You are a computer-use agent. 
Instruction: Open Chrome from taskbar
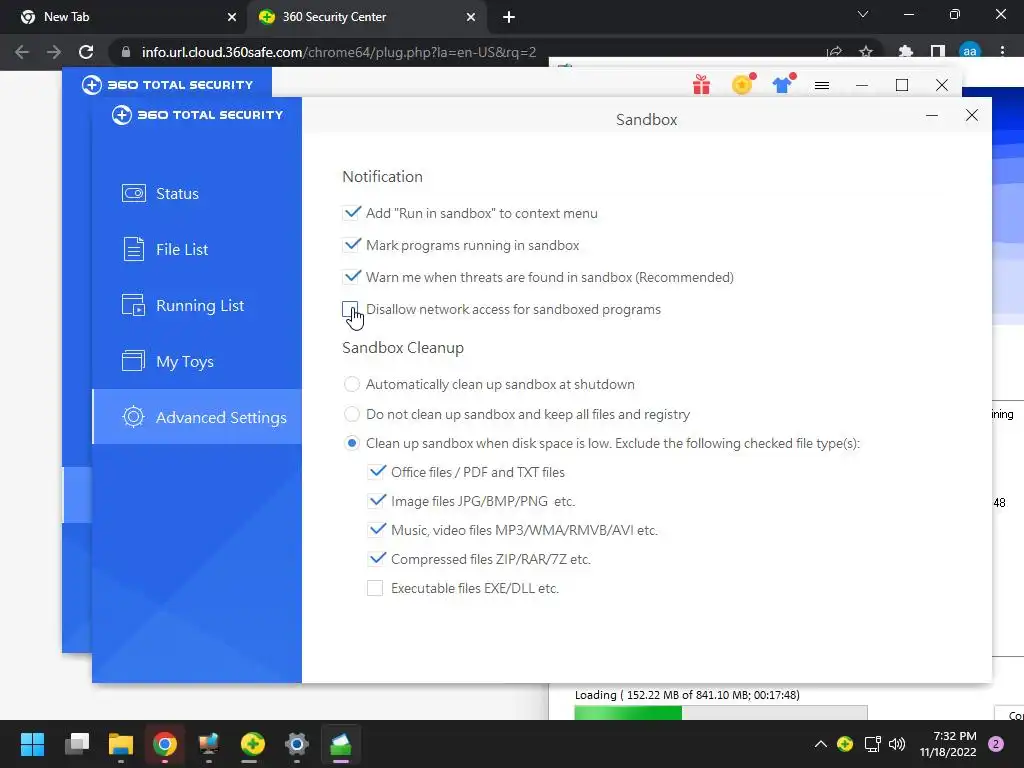coord(165,744)
